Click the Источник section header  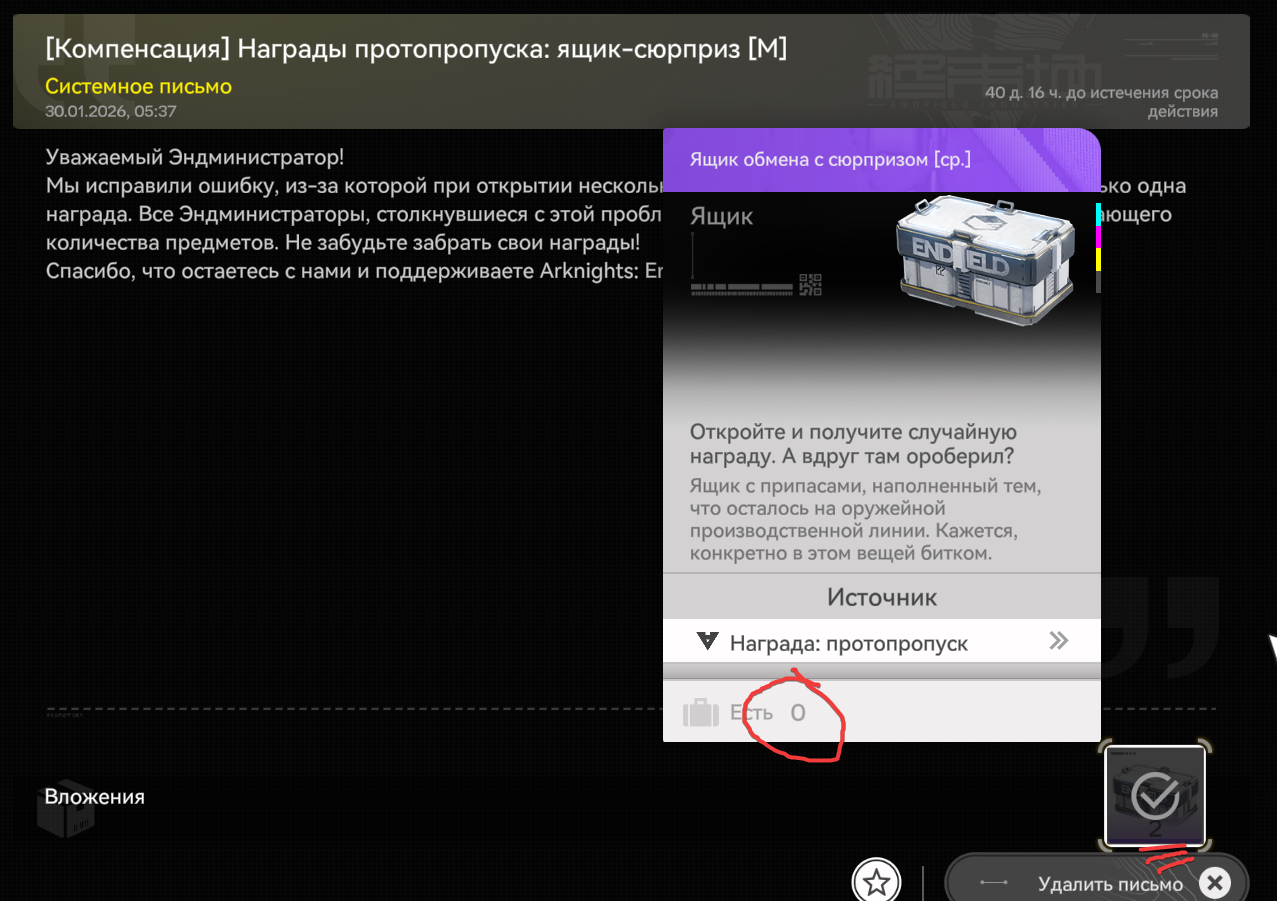pyautogui.click(x=881, y=597)
